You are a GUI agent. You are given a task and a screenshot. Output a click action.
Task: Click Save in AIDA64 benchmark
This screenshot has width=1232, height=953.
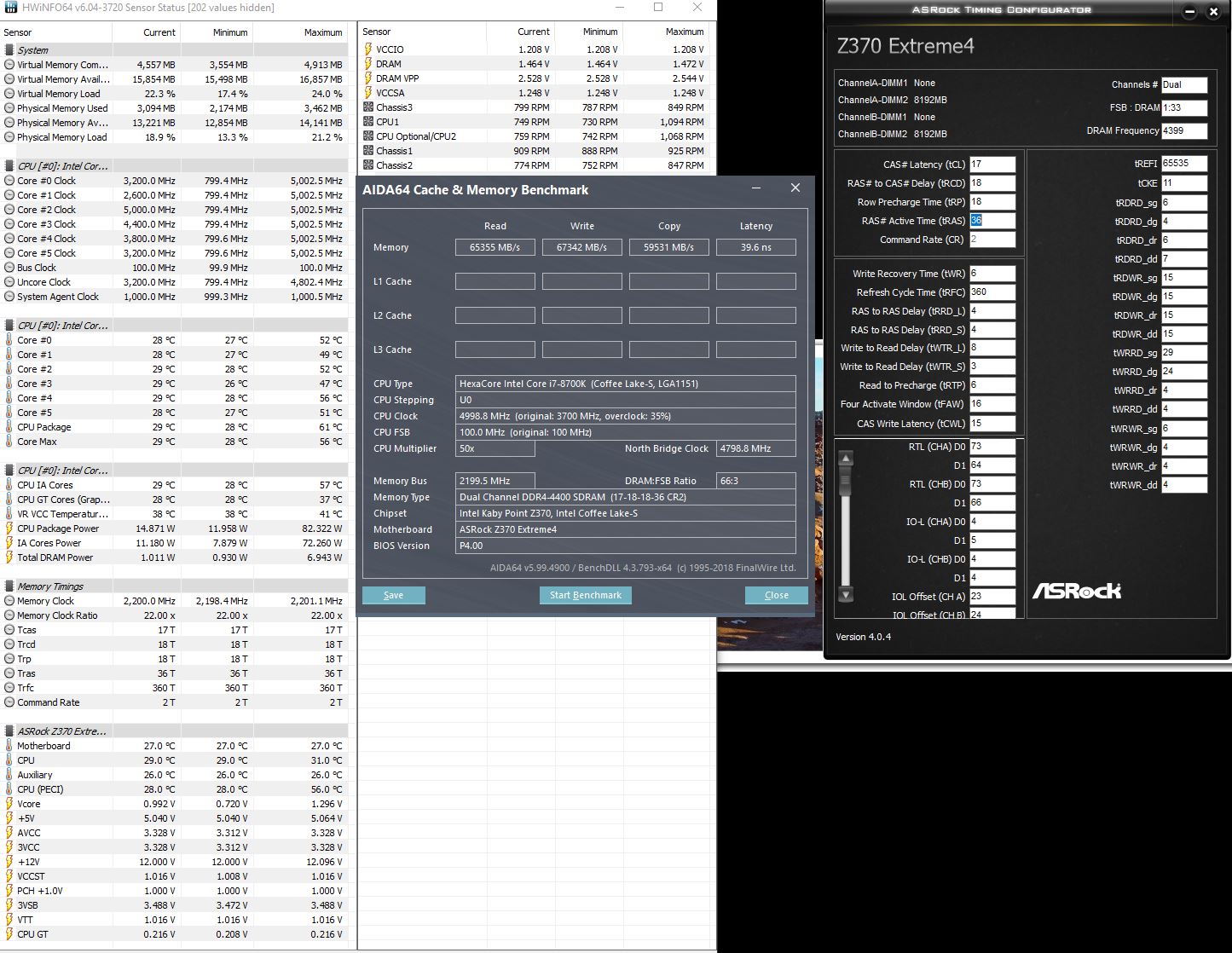[x=393, y=595]
